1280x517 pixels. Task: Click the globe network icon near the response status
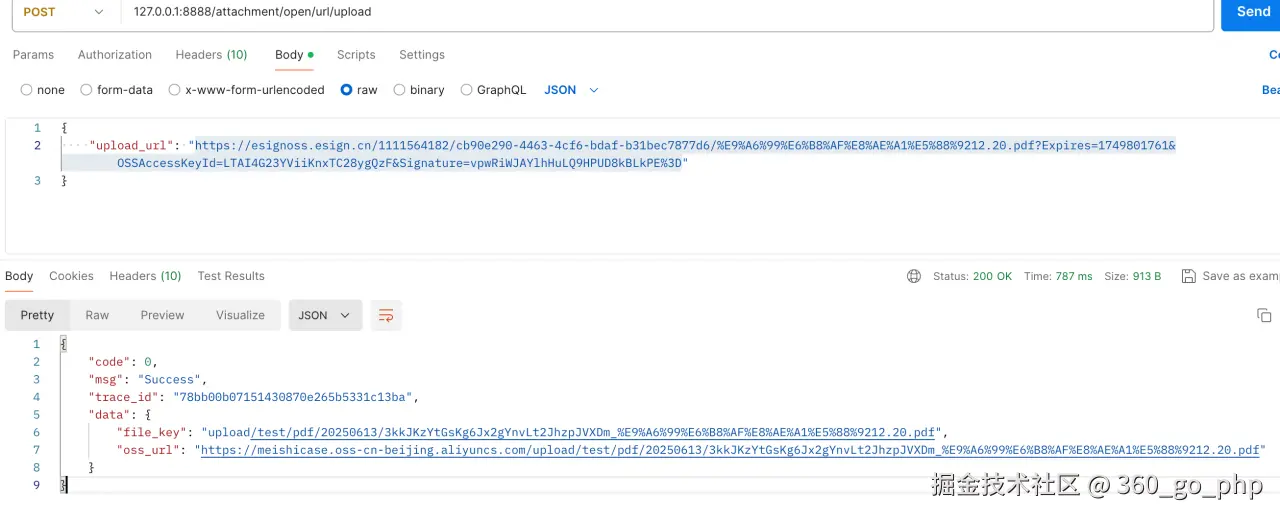913,276
